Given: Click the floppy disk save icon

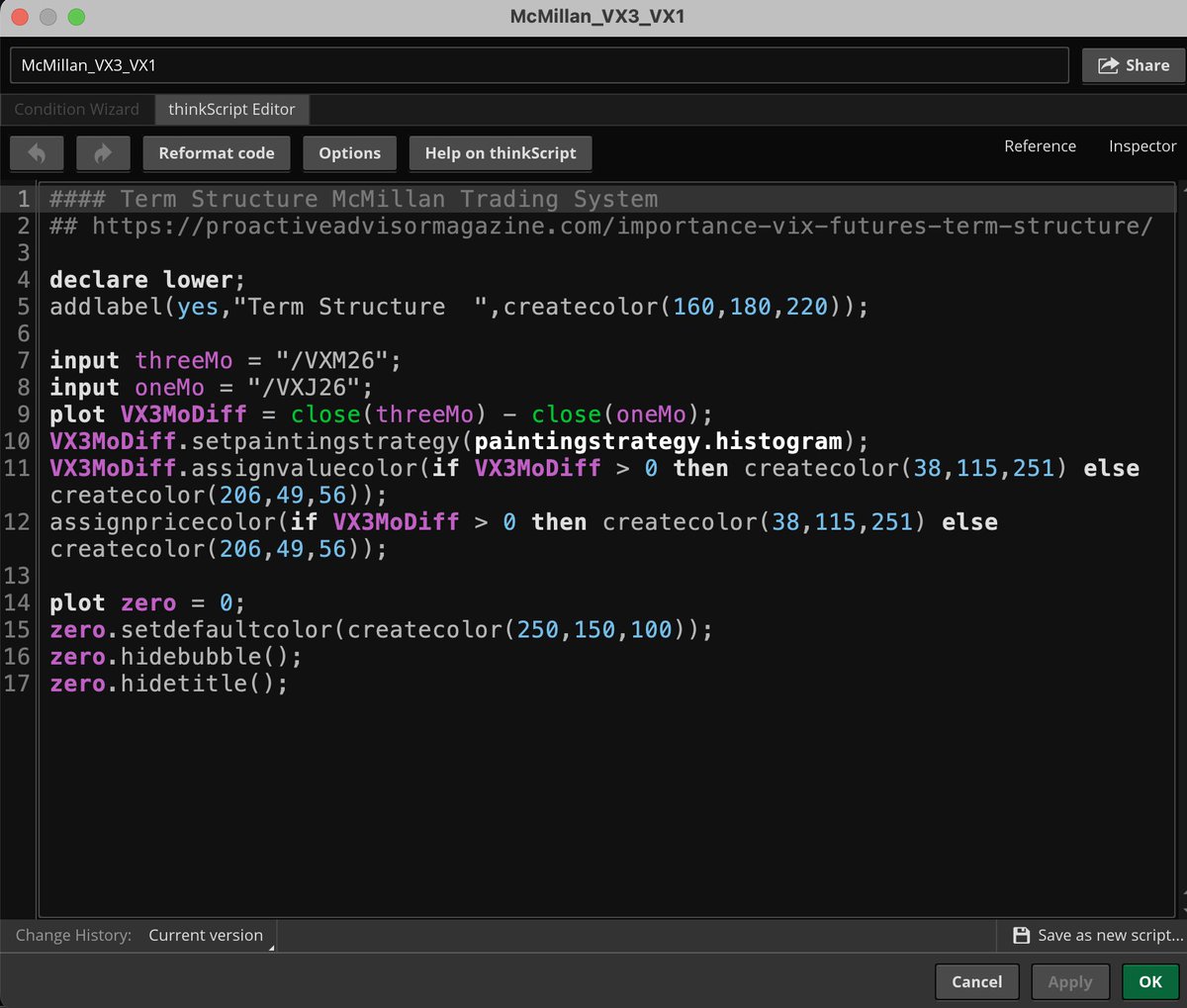Looking at the screenshot, I should click(1022, 935).
